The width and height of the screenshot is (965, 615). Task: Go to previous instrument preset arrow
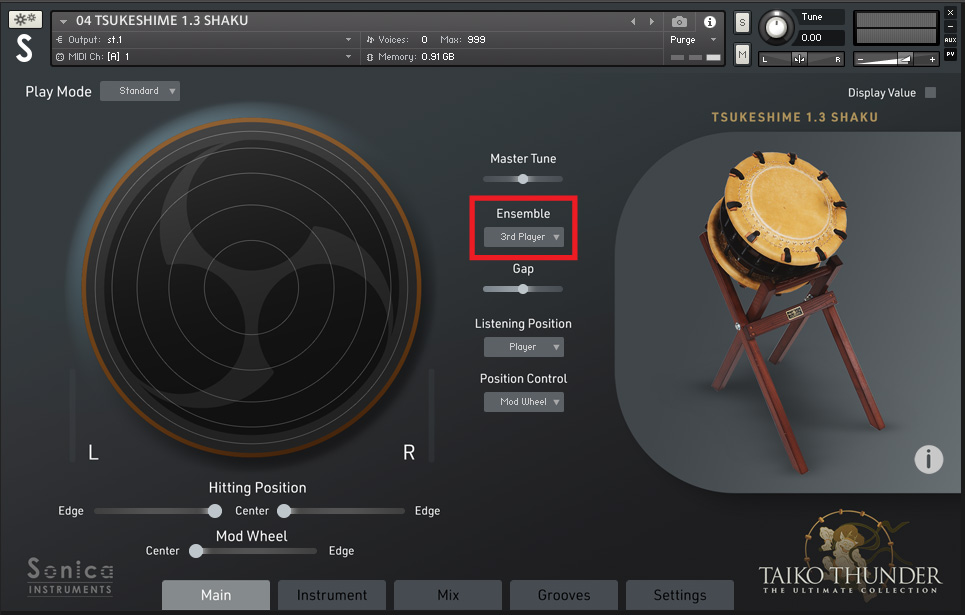click(x=633, y=22)
